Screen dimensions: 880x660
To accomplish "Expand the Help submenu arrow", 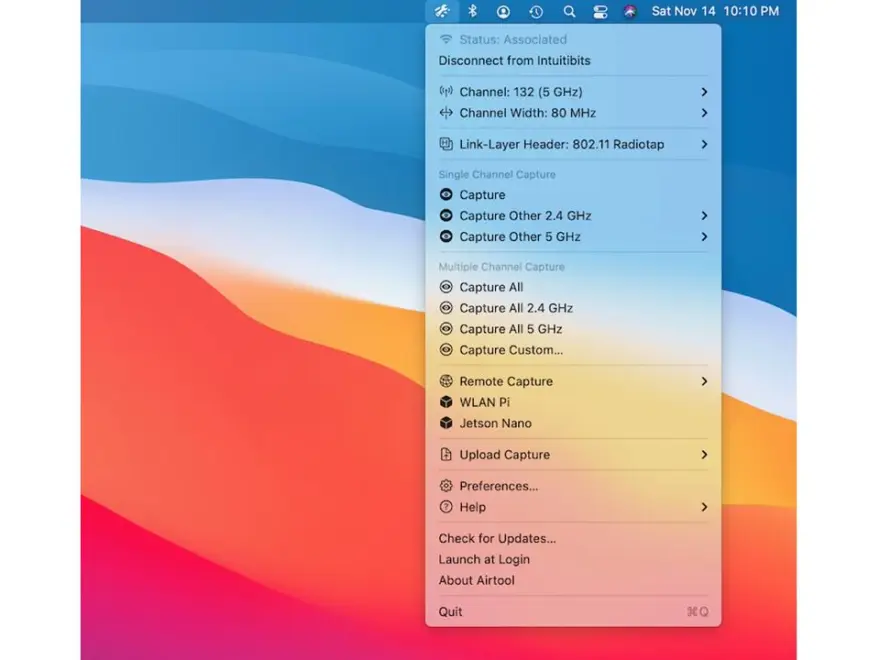I will (704, 507).
